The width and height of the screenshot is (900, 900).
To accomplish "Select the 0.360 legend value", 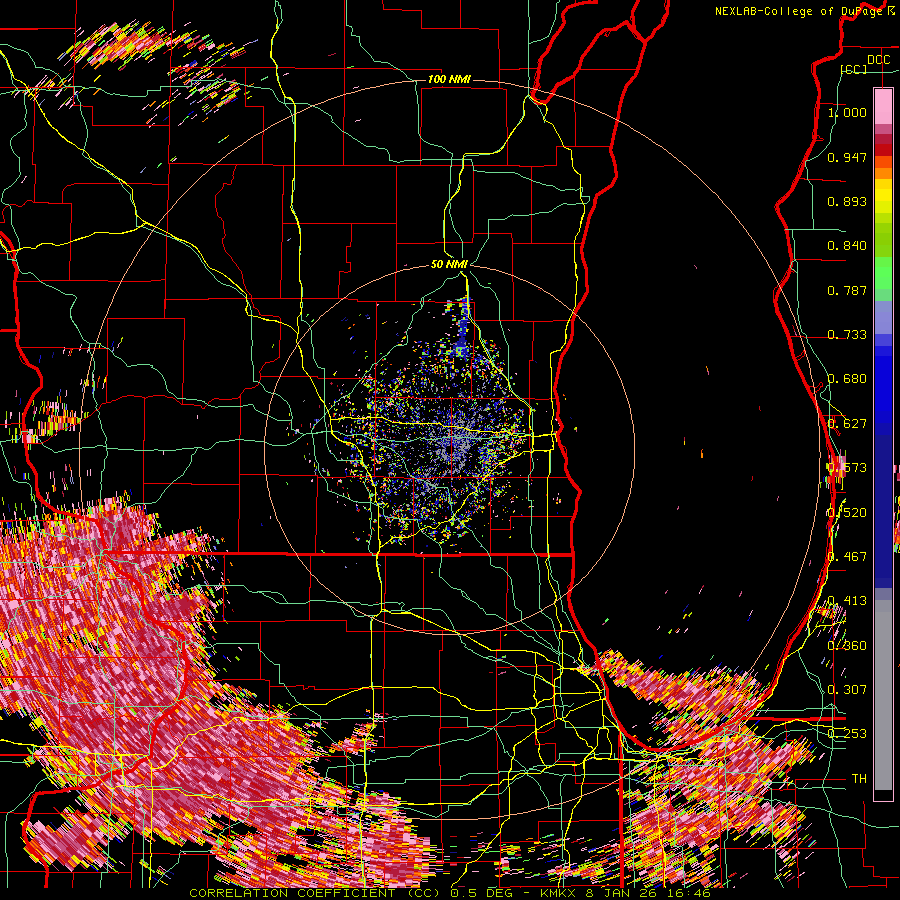I will 847,645.
